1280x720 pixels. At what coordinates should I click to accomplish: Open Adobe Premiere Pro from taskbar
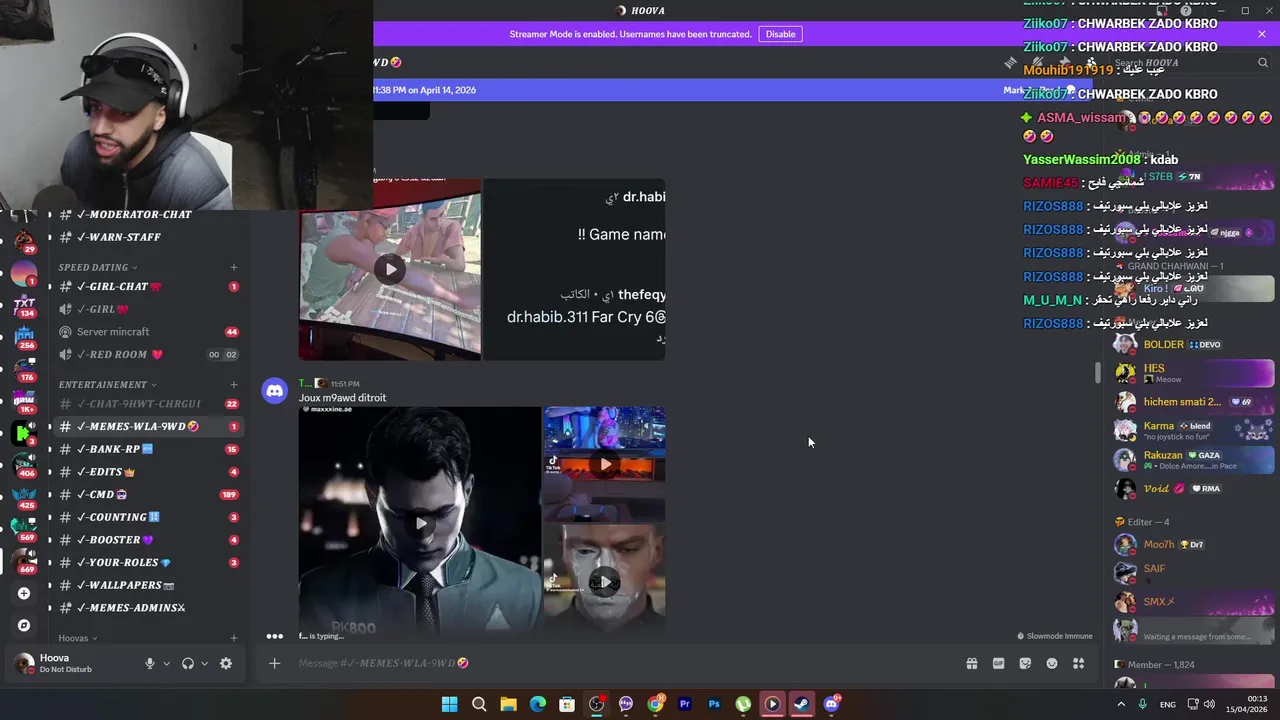pyautogui.click(x=685, y=704)
